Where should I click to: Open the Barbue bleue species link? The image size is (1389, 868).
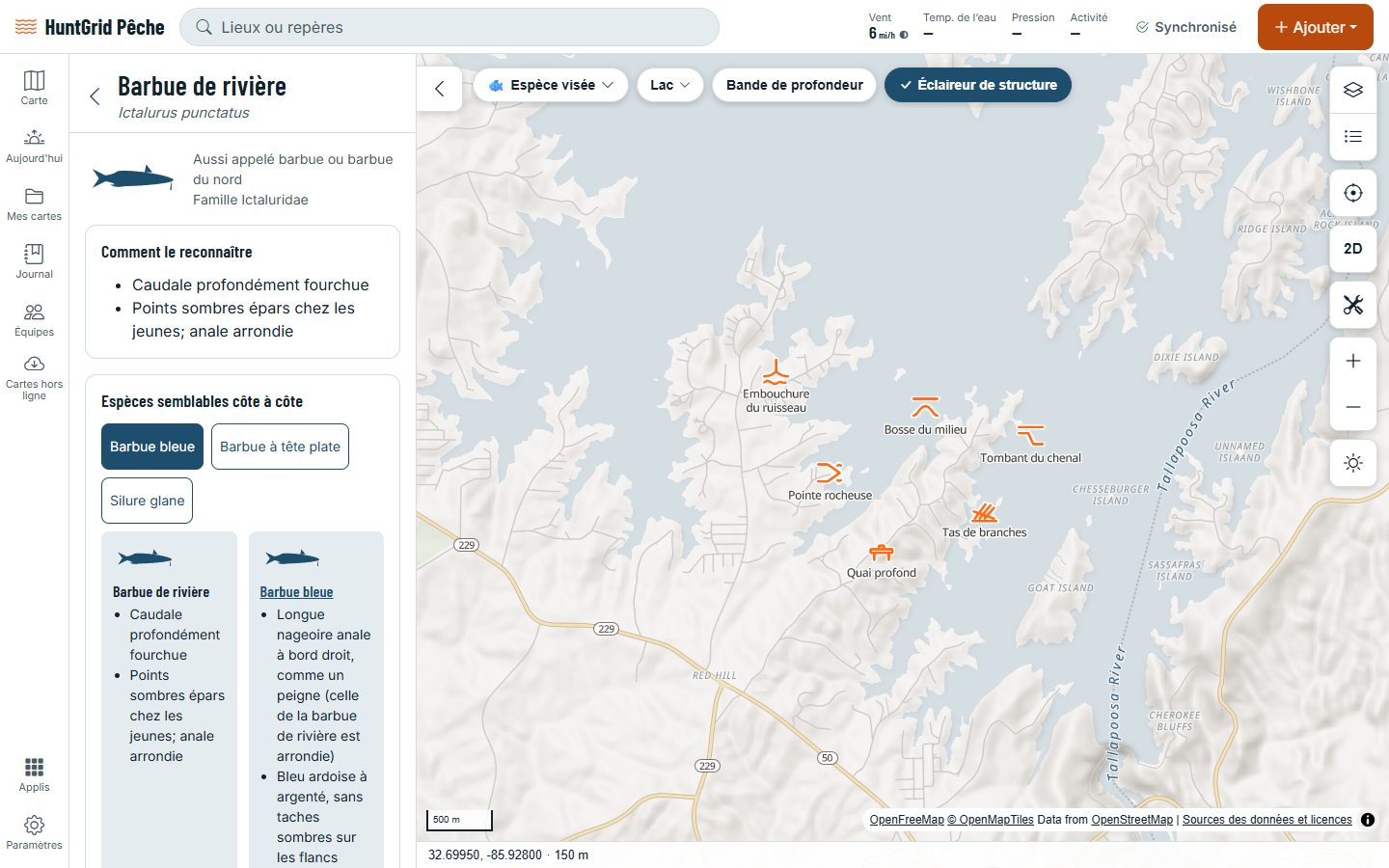[296, 592]
